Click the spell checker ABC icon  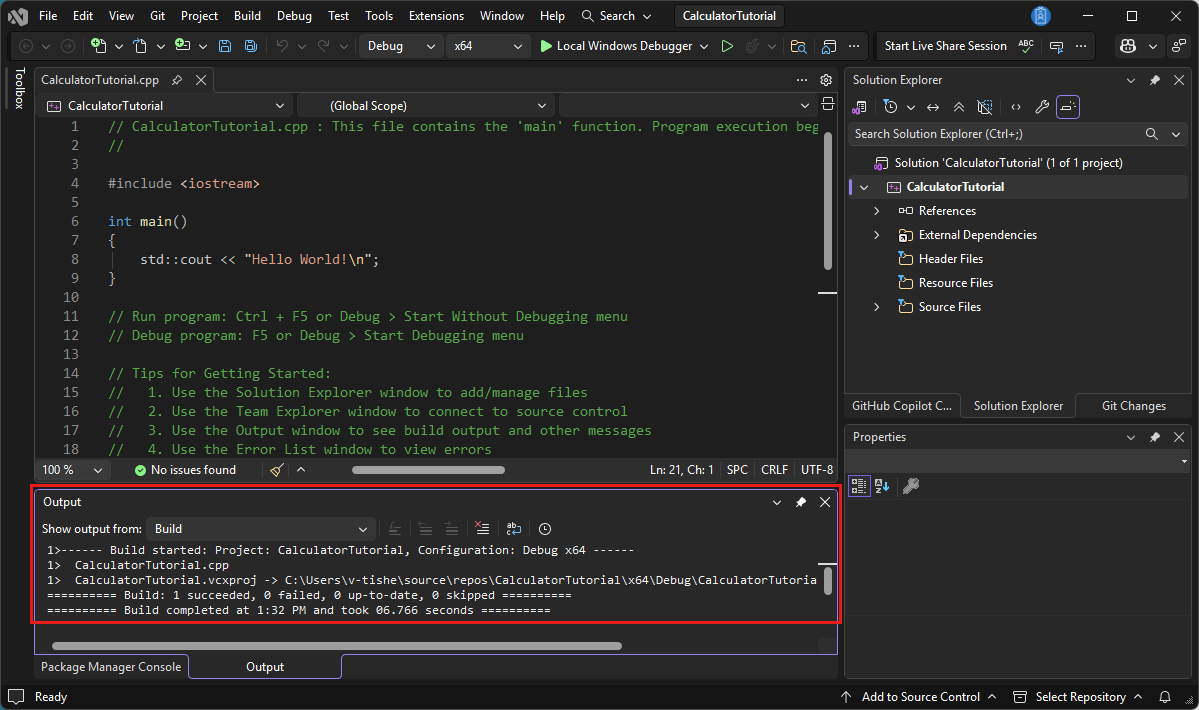click(x=1026, y=46)
